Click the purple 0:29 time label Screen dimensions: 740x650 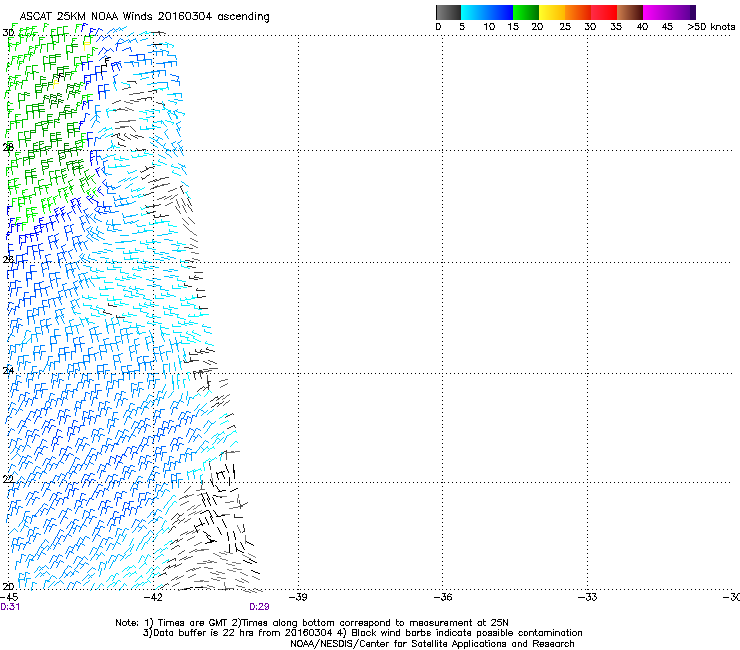pos(259,607)
